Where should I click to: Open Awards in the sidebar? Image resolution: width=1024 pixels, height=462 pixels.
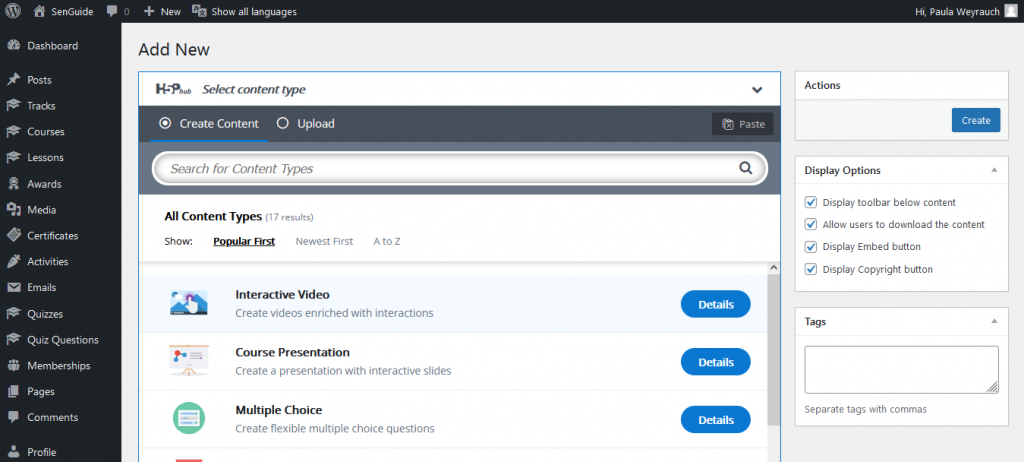44,184
